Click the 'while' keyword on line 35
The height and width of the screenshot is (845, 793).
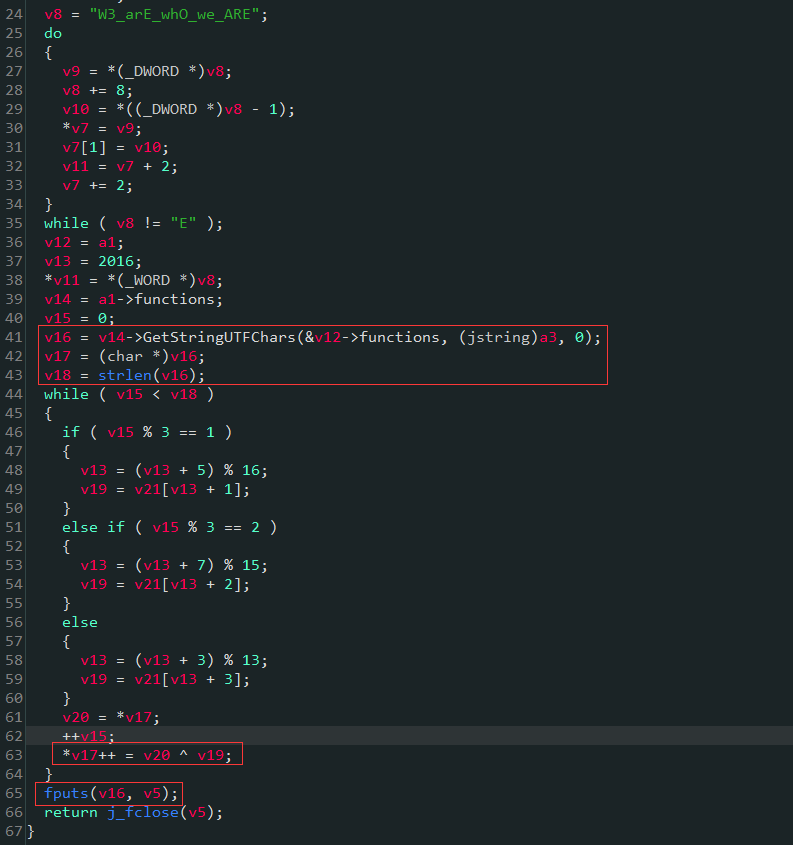66,223
